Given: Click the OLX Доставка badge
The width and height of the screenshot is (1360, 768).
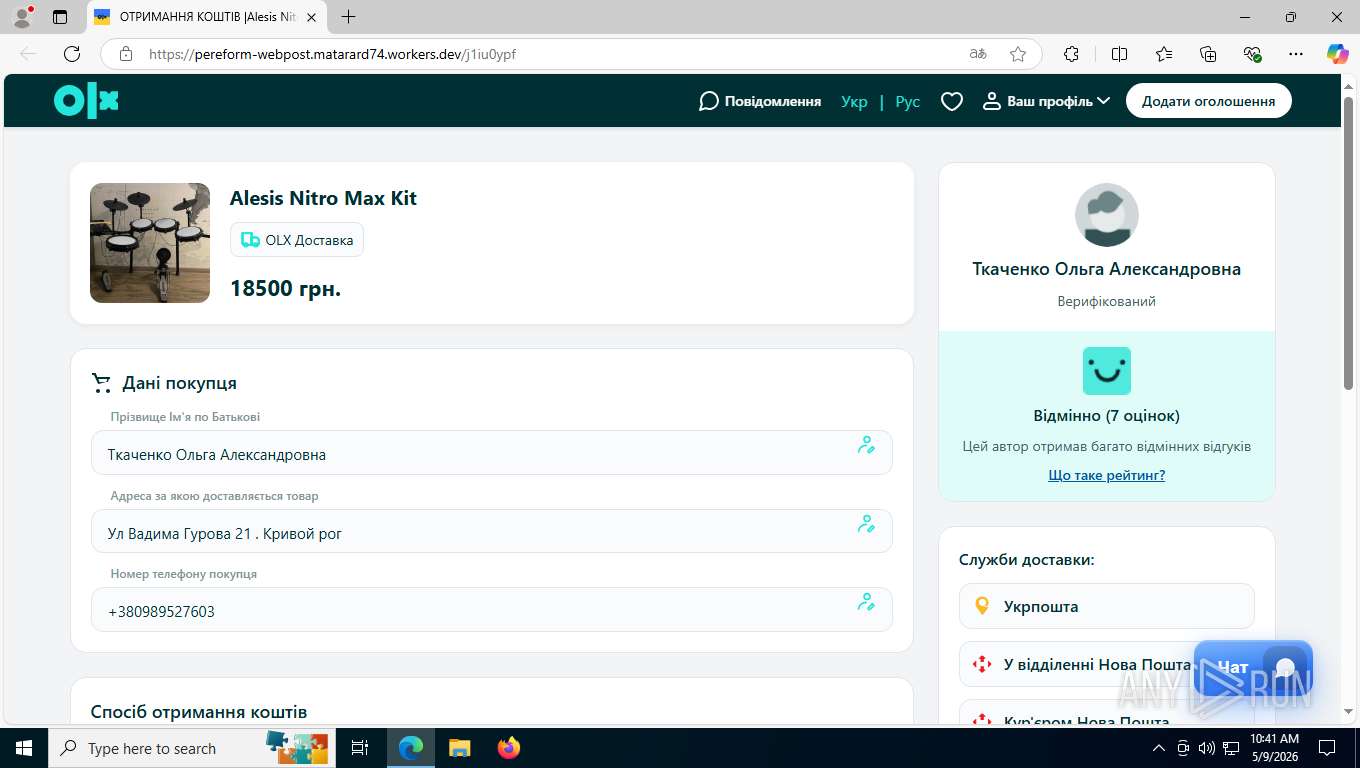Looking at the screenshot, I should (297, 240).
